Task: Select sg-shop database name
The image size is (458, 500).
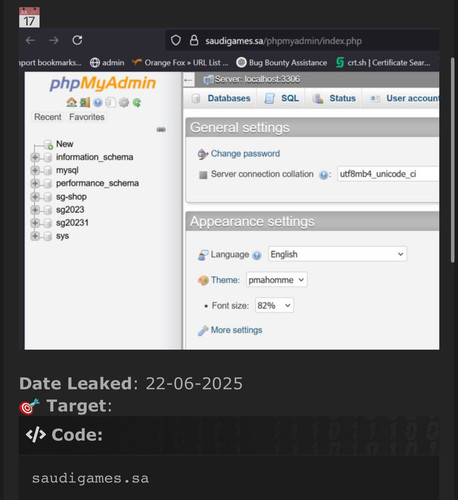Action: [x=71, y=197]
